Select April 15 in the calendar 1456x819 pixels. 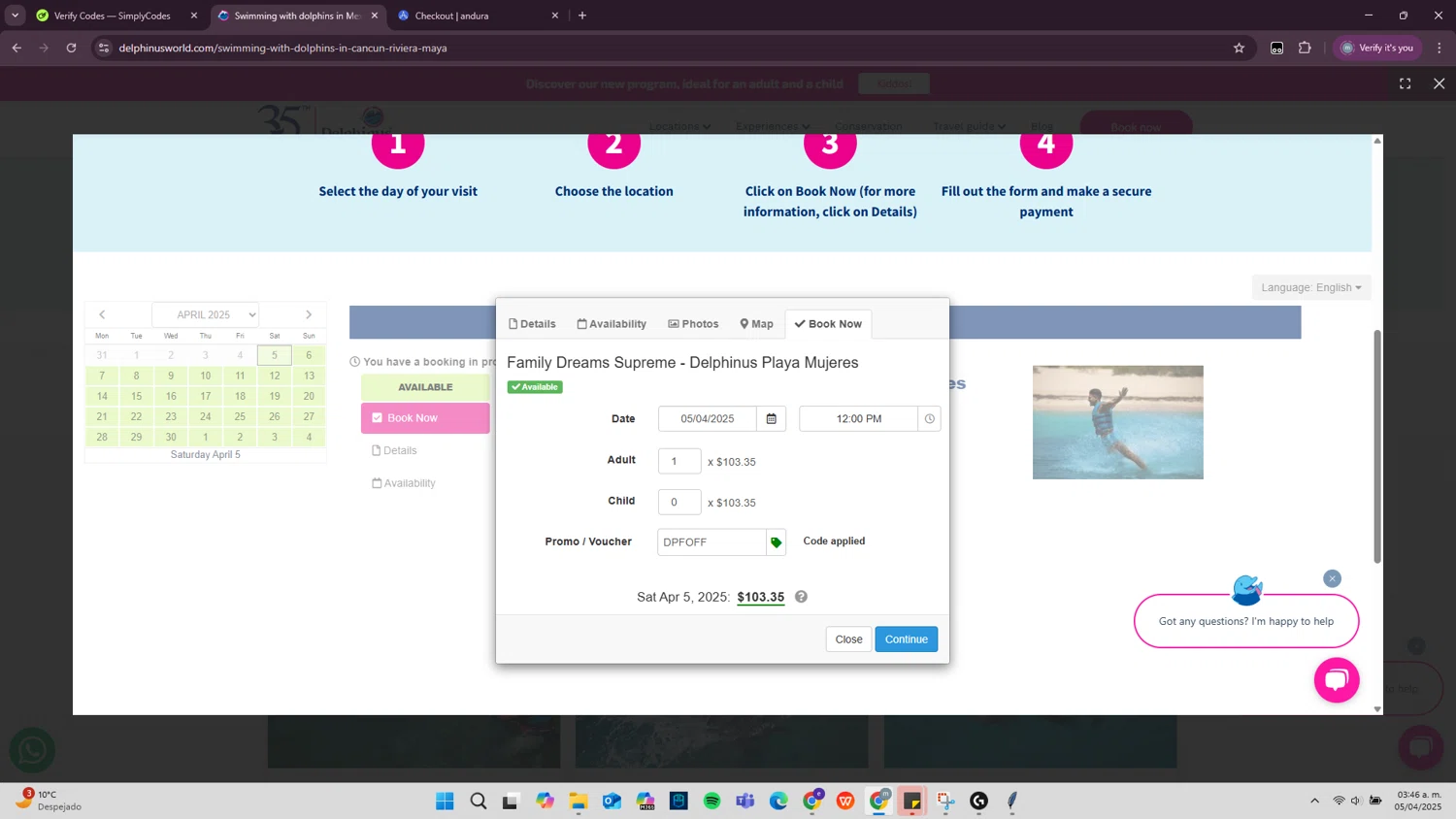pyautogui.click(x=136, y=396)
